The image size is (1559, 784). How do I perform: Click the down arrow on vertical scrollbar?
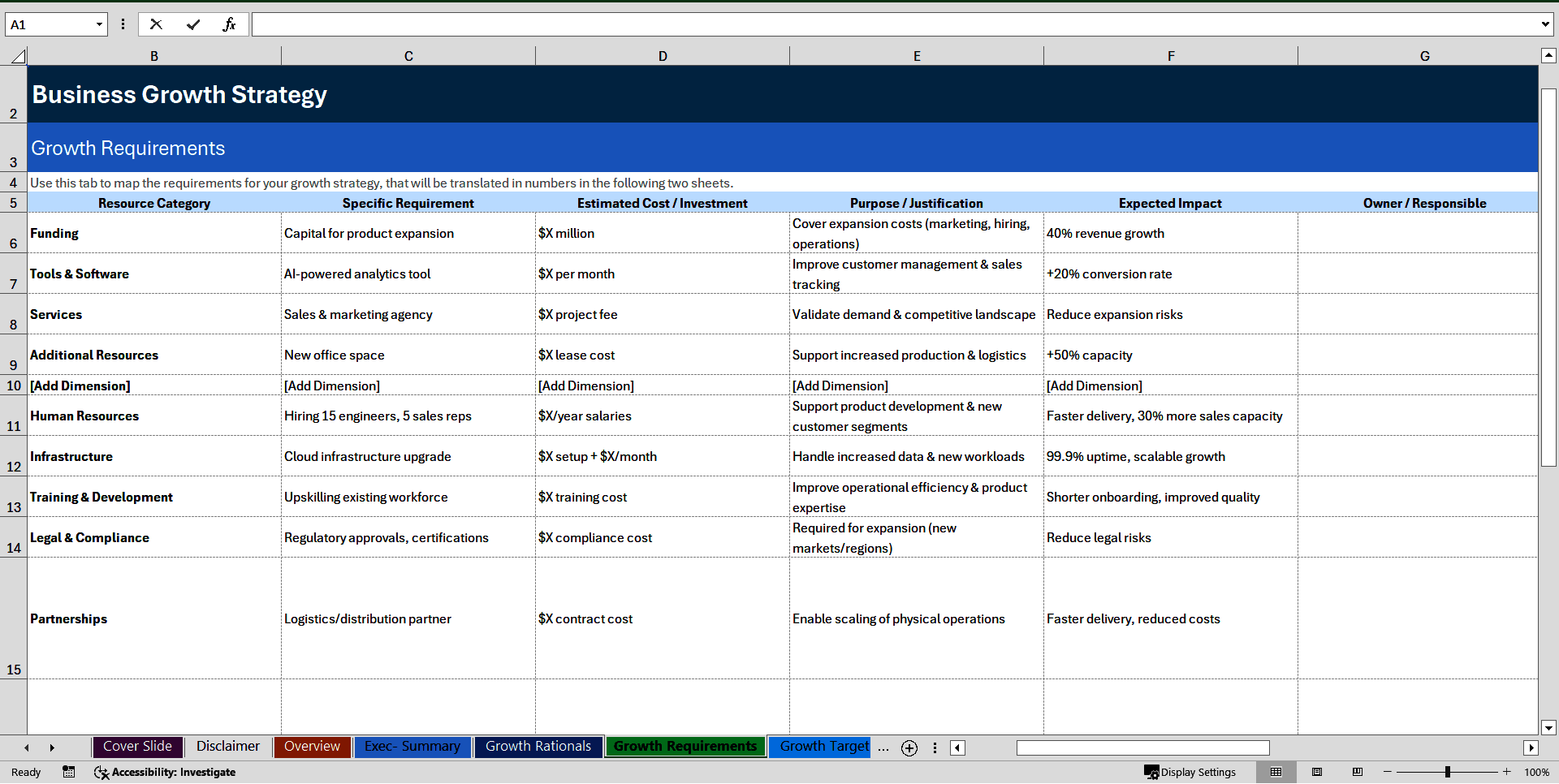click(x=1549, y=727)
